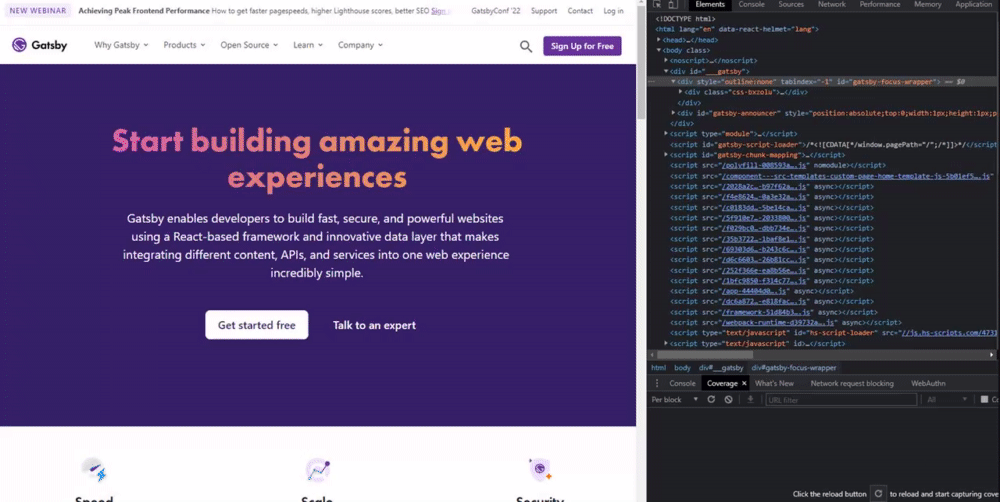Click the Log in link
Screen dimensions: 1000x502
click(614, 11)
